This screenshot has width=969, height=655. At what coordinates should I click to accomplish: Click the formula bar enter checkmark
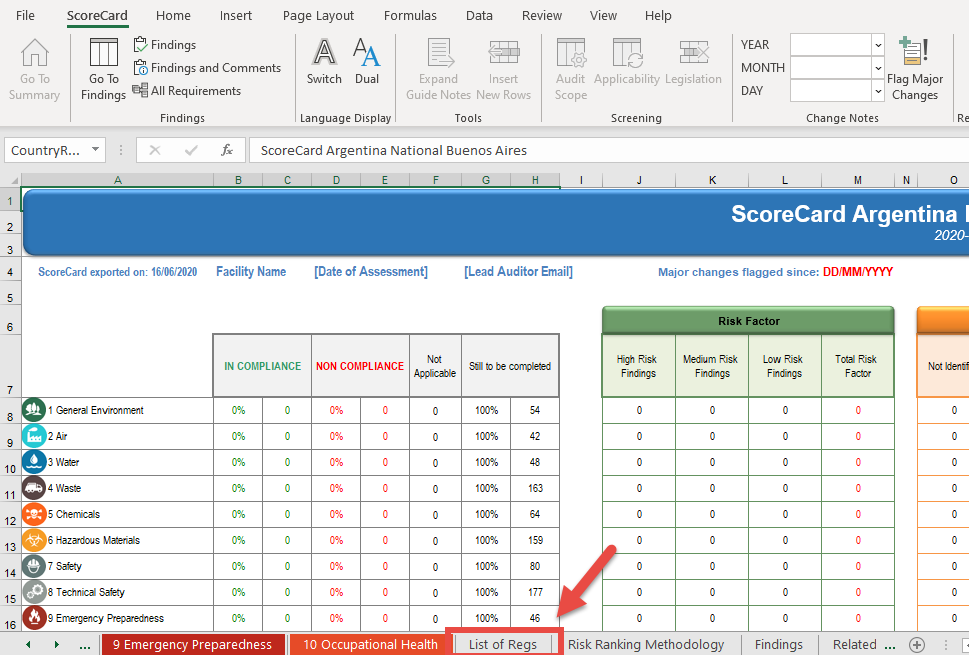(191, 150)
